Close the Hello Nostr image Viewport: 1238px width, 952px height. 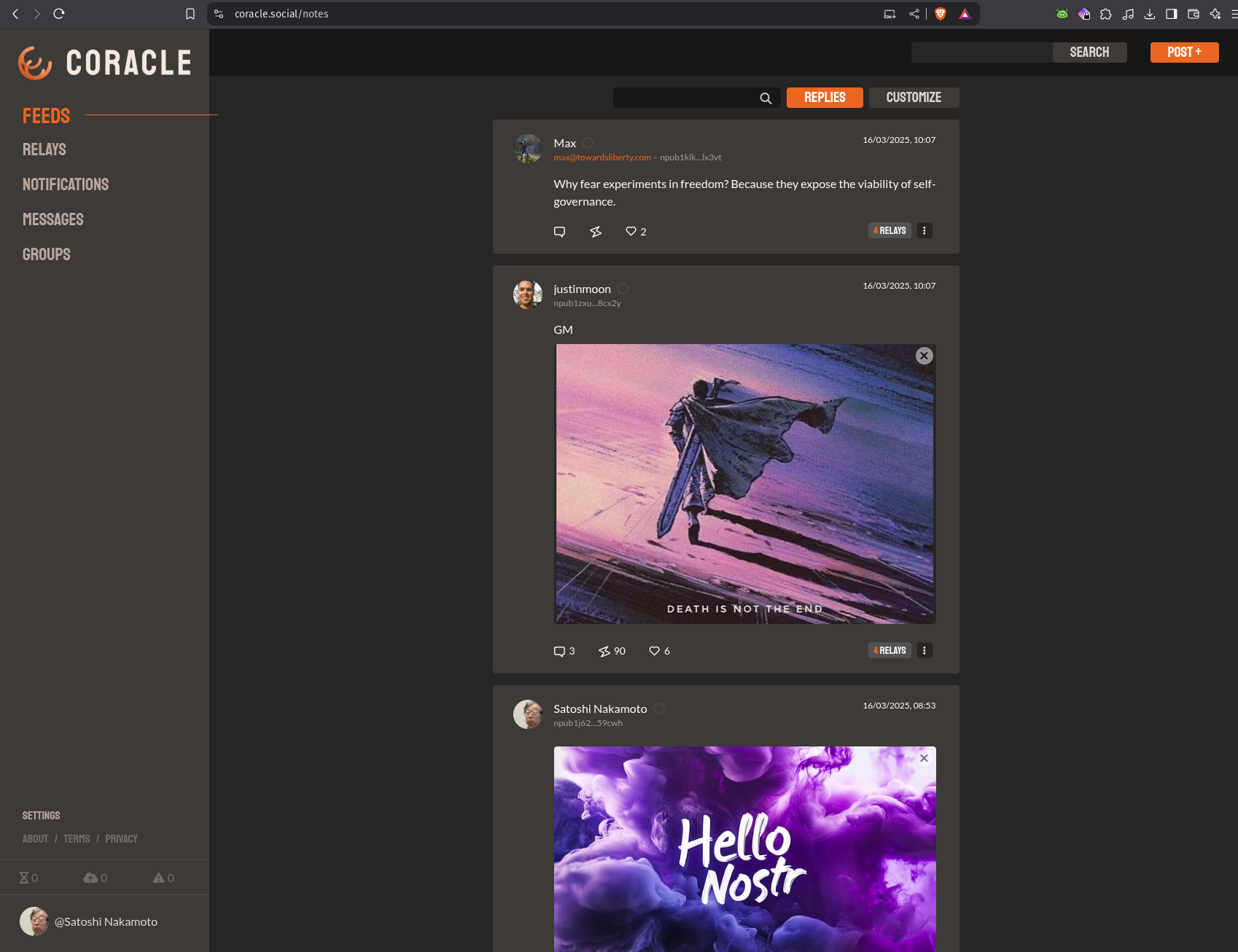click(x=924, y=758)
